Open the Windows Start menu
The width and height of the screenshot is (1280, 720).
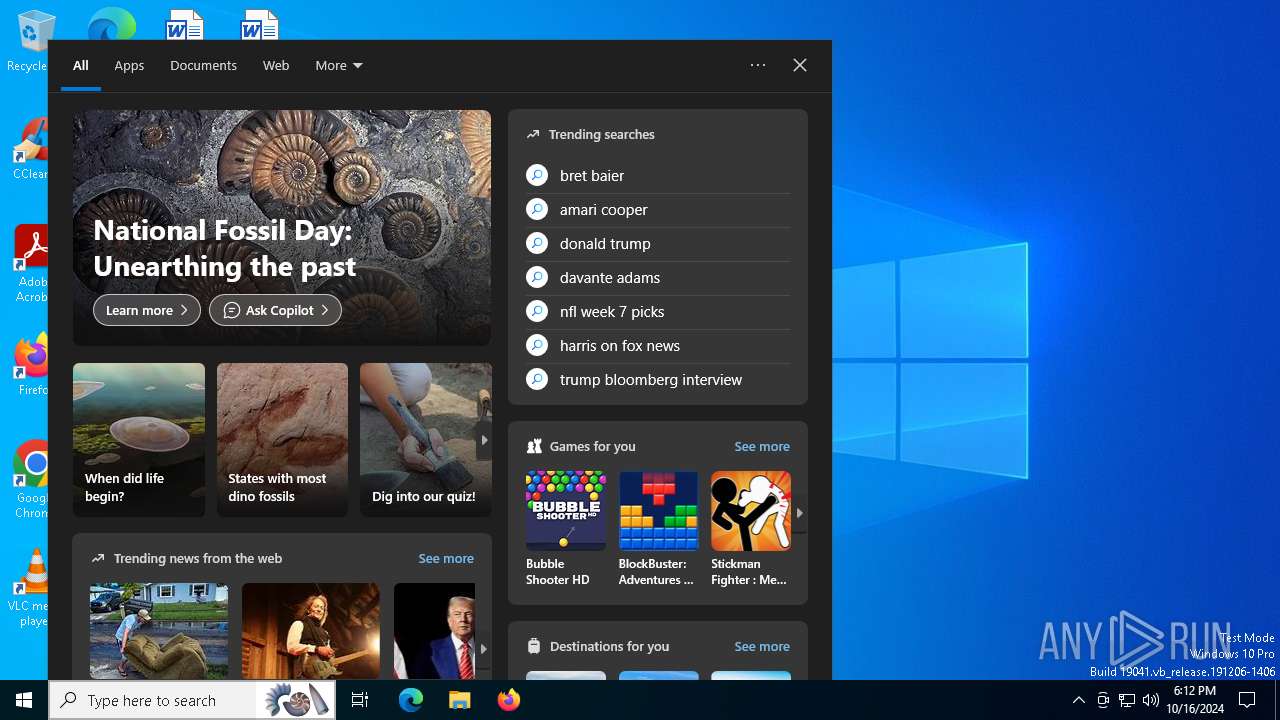(24, 700)
